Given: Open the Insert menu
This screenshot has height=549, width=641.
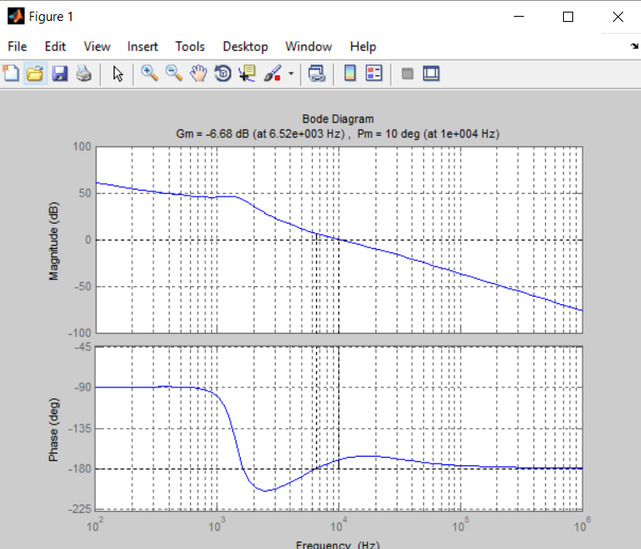Looking at the screenshot, I should tap(142, 46).
